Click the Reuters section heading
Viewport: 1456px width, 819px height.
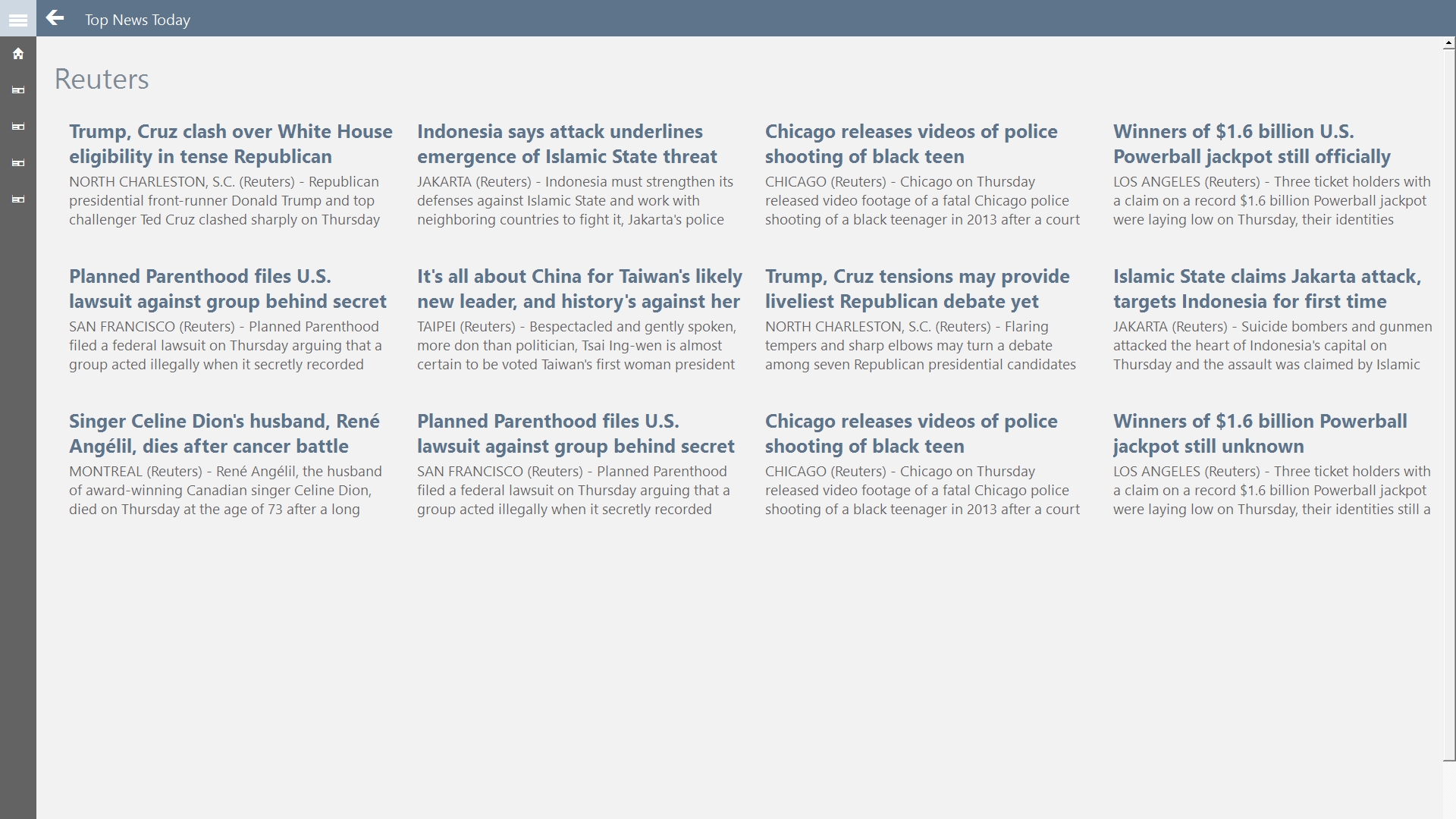(x=101, y=78)
